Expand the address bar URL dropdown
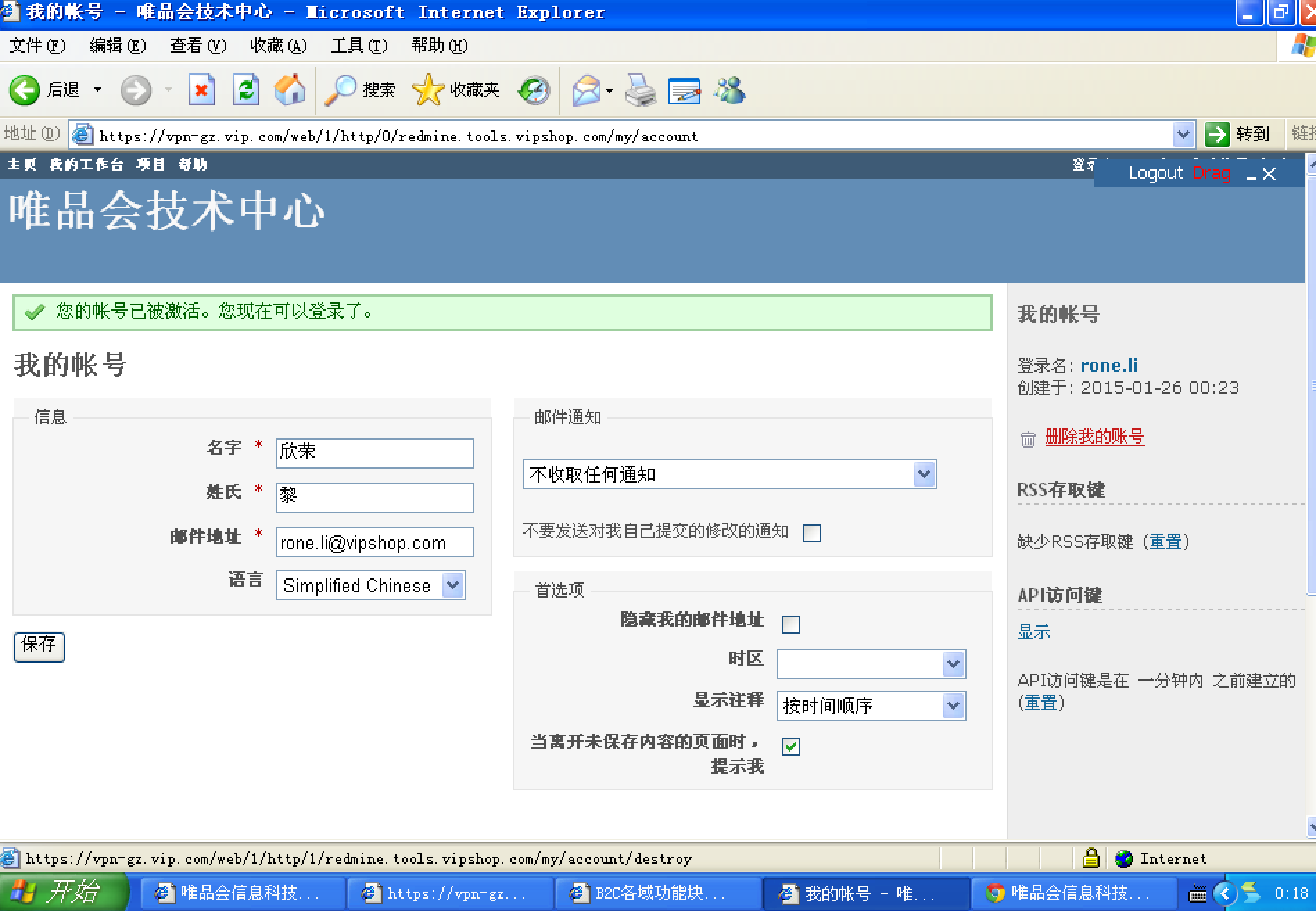 (1183, 135)
